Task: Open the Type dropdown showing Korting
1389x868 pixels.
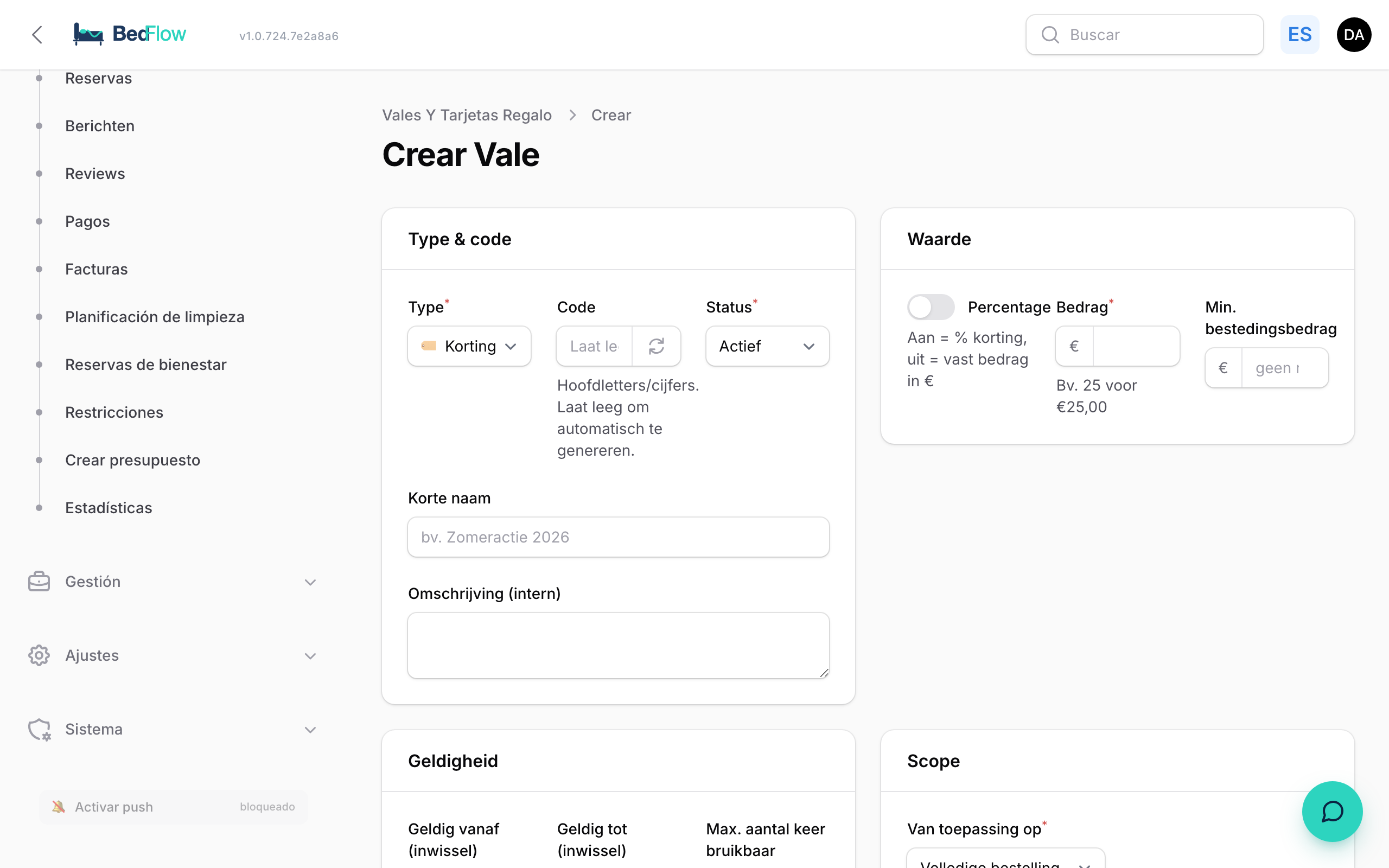Action: coord(469,346)
